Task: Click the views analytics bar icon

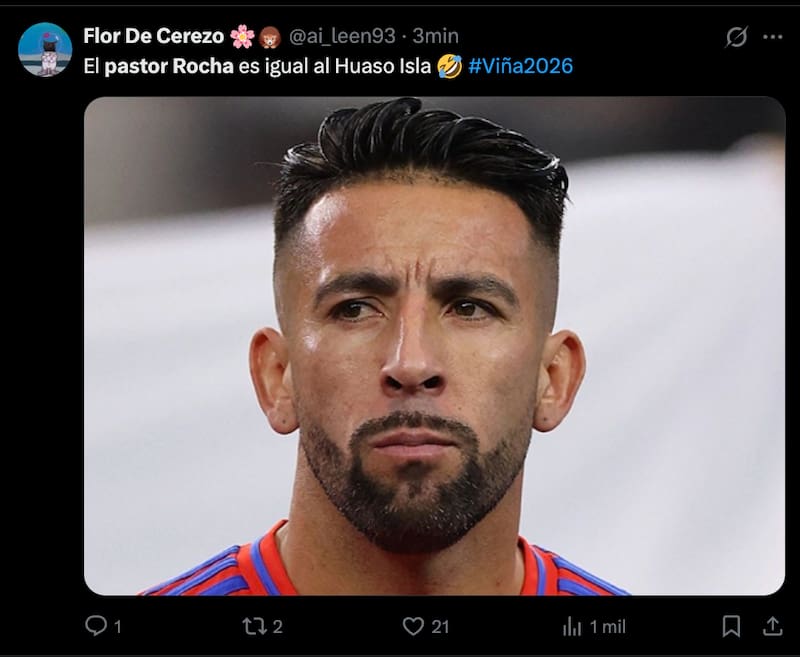Action: coord(572,626)
